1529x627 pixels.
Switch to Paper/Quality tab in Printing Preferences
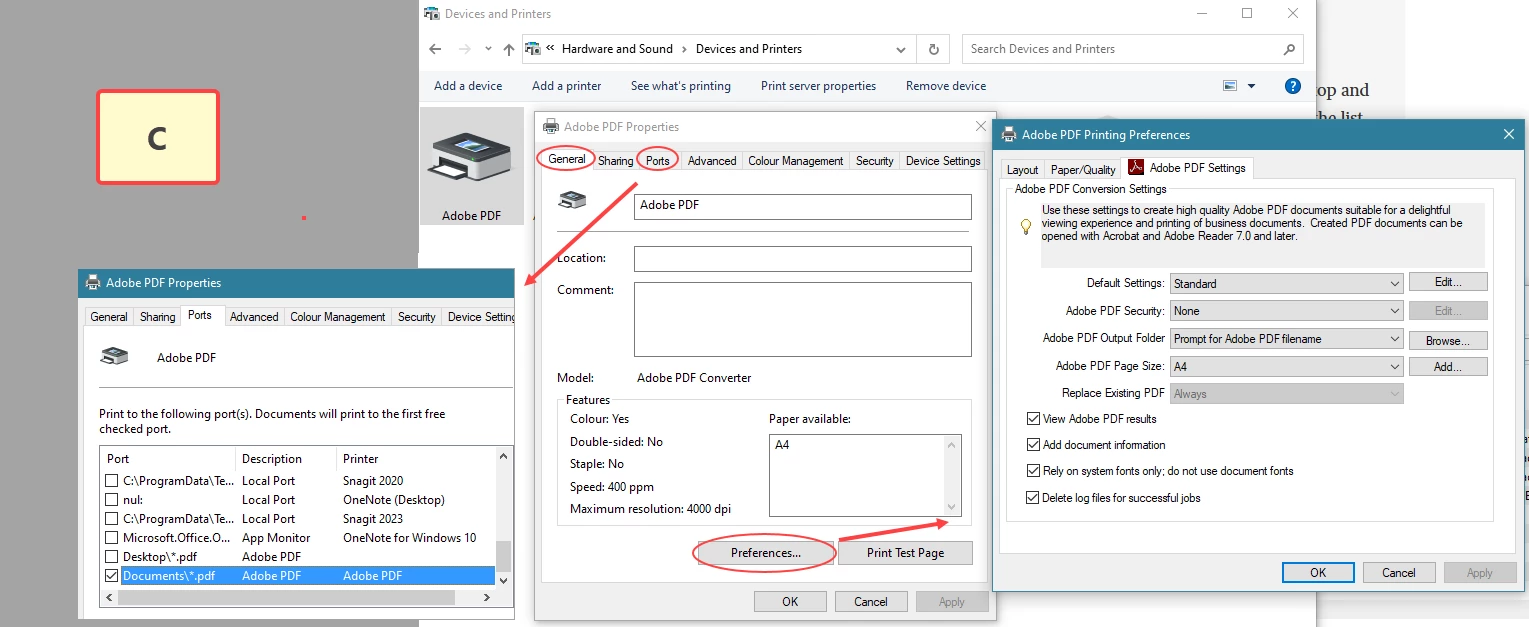[1083, 170]
